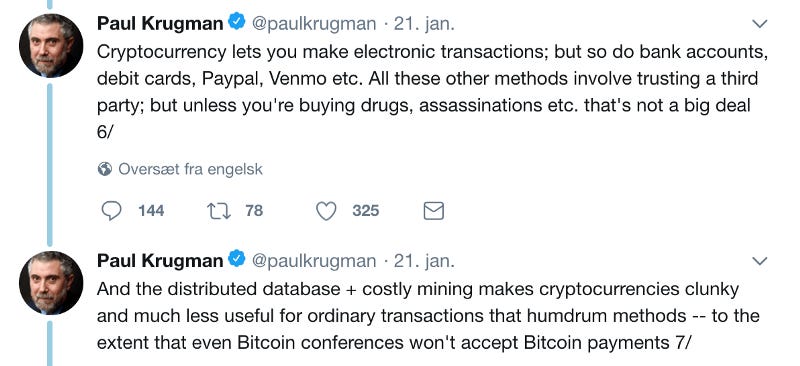
Task: Open the 21. jan. timestamp of second tweet
Action: (424, 261)
